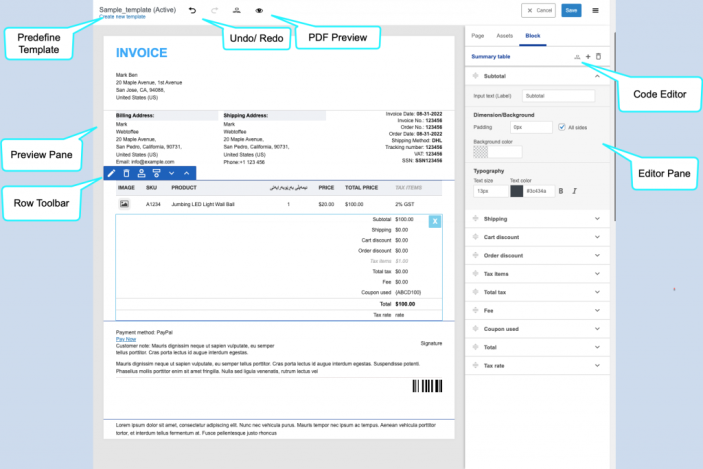Click the Undo arrow icon
Screen dimensions: 703x469
pos(193,9)
